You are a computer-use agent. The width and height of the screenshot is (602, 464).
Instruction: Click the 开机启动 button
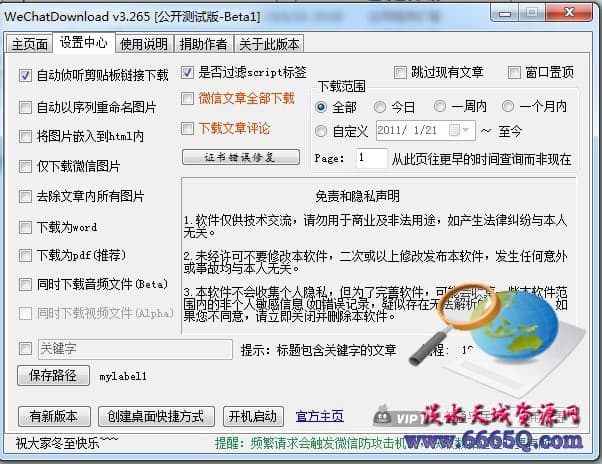click(x=253, y=416)
